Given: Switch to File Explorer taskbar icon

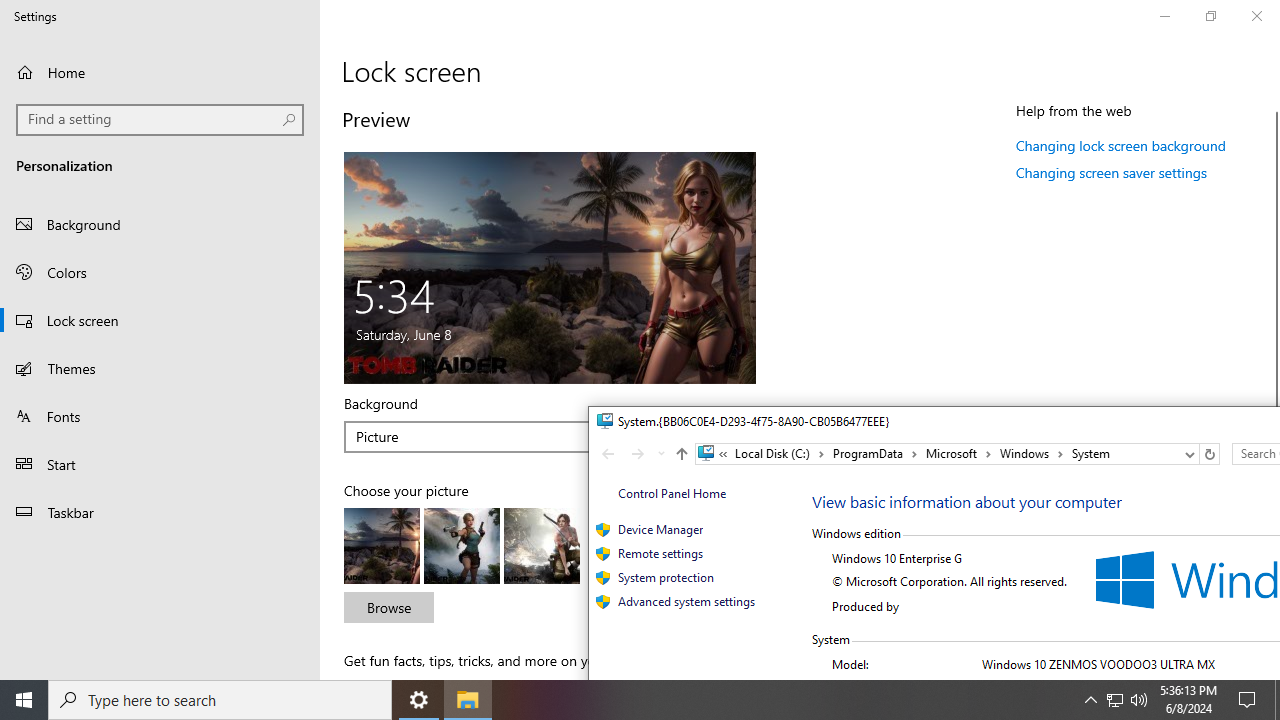Looking at the screenshot, I should click(468, 700).
